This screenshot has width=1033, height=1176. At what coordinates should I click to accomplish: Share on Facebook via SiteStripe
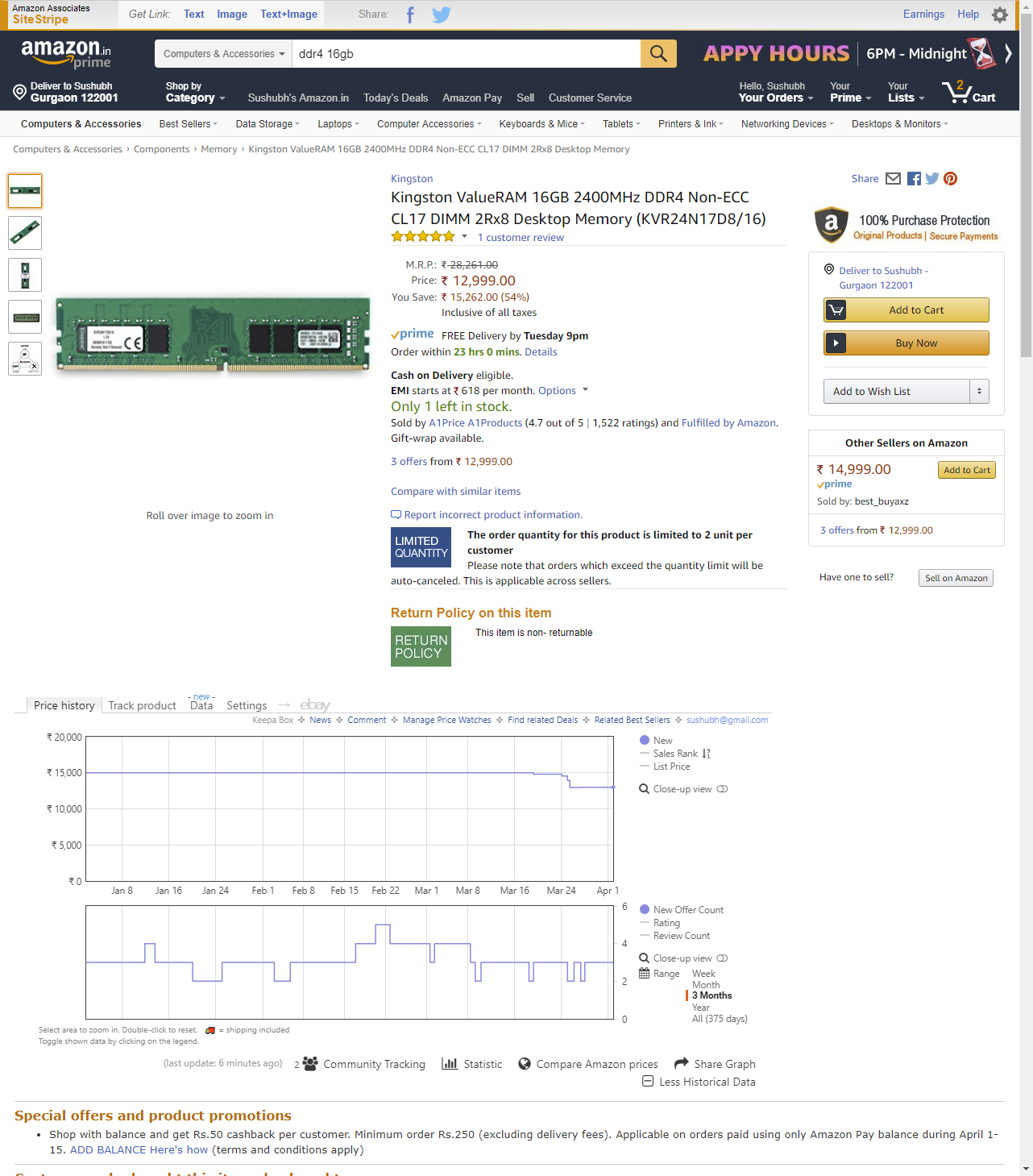pyautogui.click(x=410, y=15)
